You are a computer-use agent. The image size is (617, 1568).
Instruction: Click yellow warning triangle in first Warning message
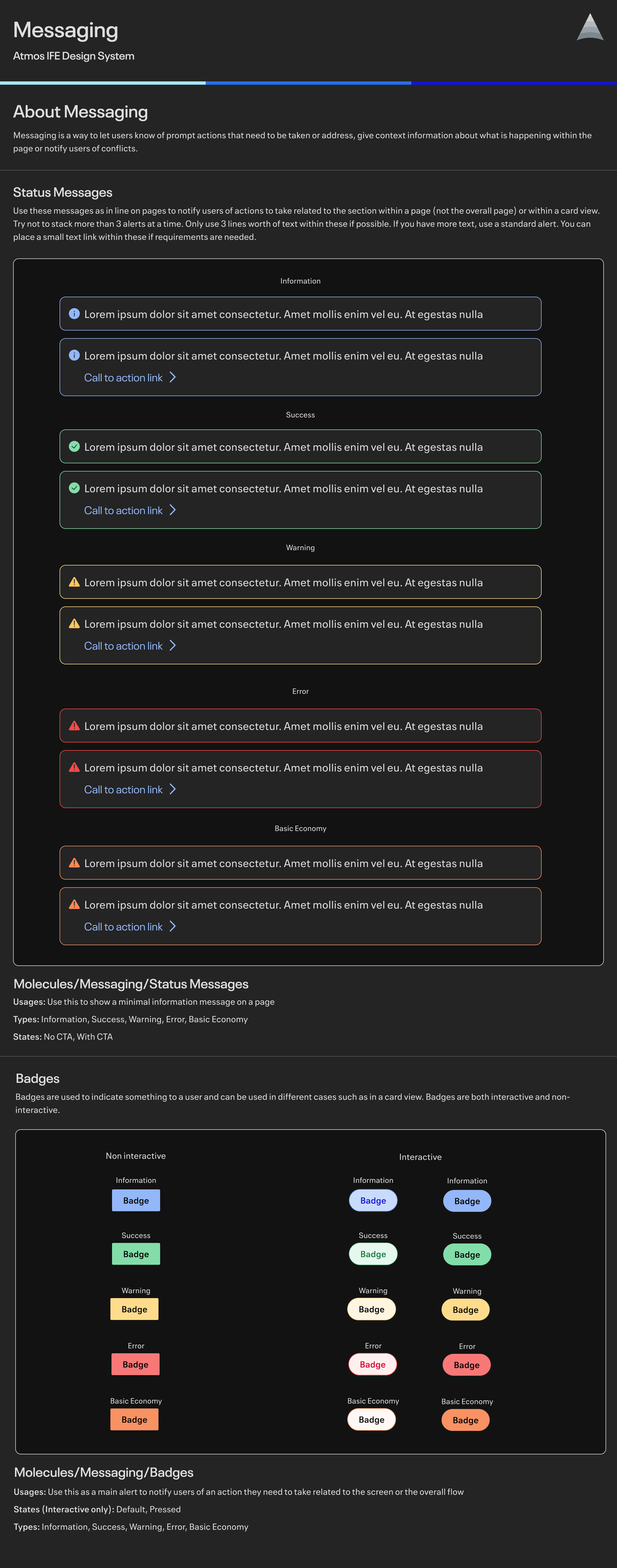(74, 582)
